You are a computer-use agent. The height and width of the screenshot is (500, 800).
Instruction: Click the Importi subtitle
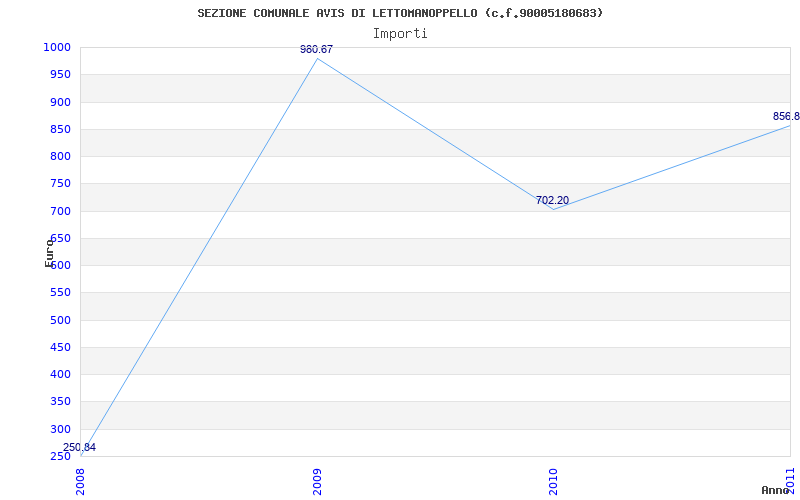400,34
